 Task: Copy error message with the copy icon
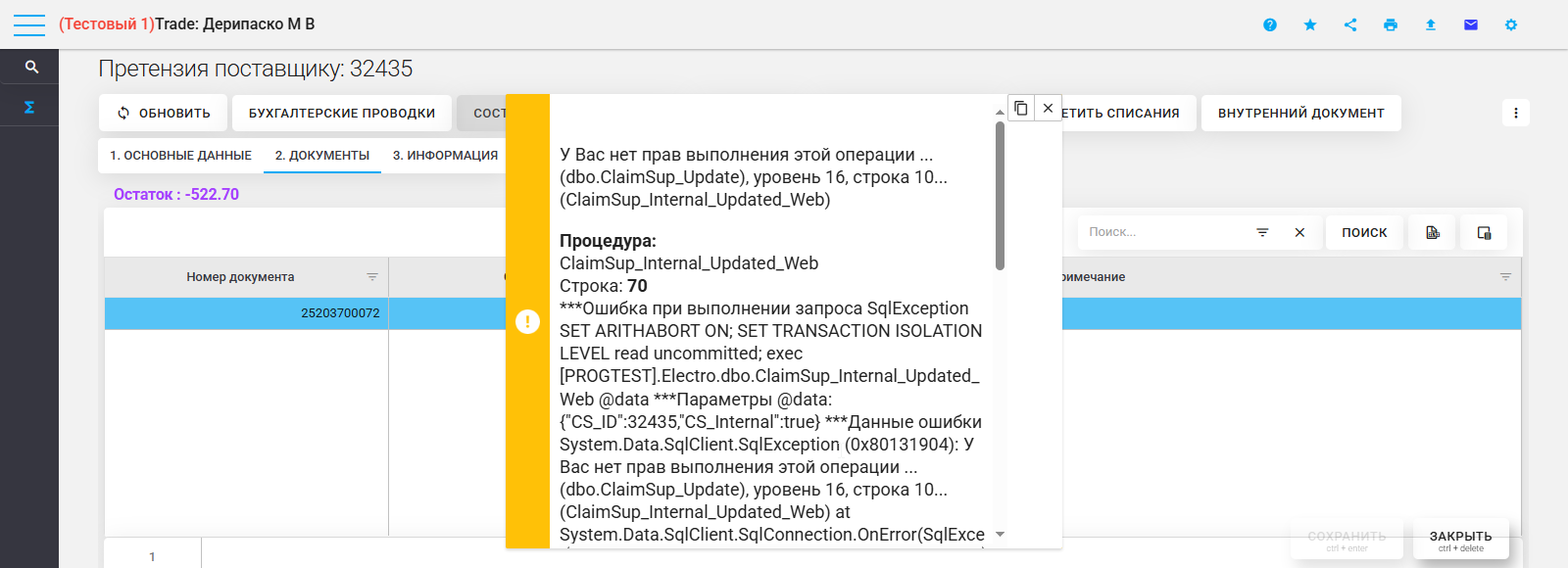pos(1020,108)
